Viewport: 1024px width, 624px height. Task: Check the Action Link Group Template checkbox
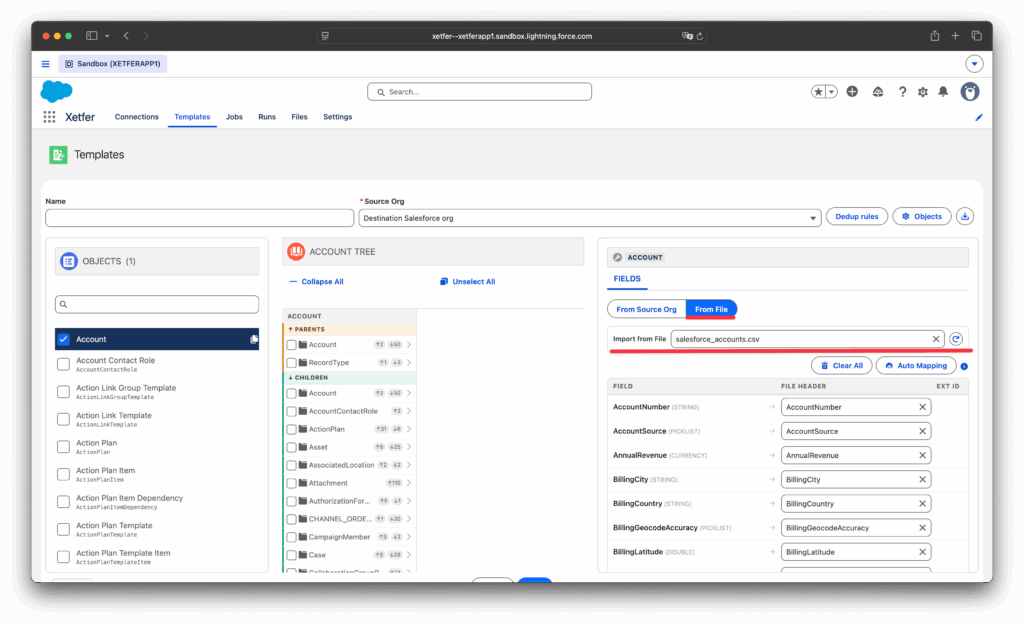[x=63, y=392]
